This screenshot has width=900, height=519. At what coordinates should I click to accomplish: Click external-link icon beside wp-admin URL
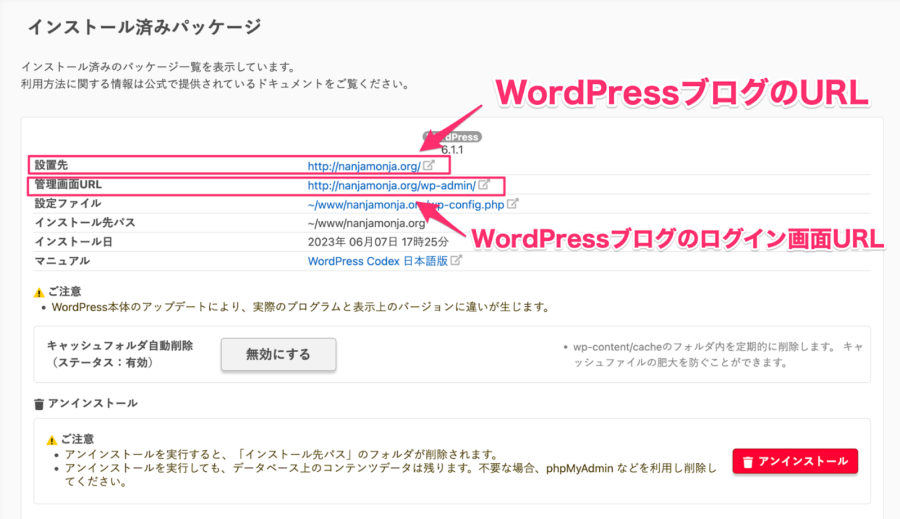[x=484, y=185]
